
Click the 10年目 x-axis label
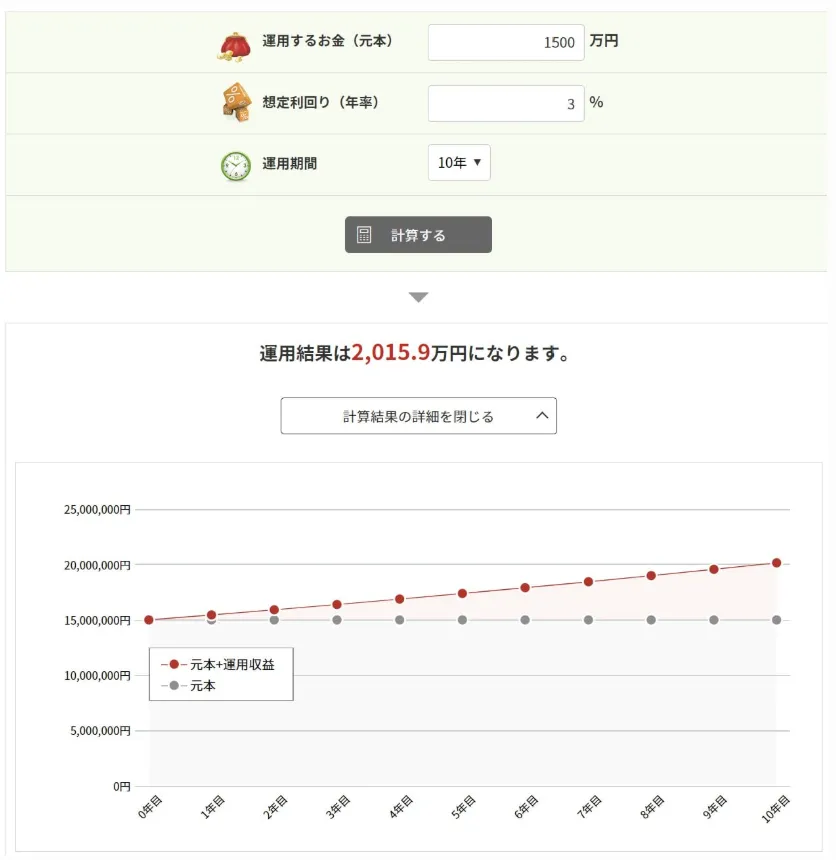tap(776, 809)
